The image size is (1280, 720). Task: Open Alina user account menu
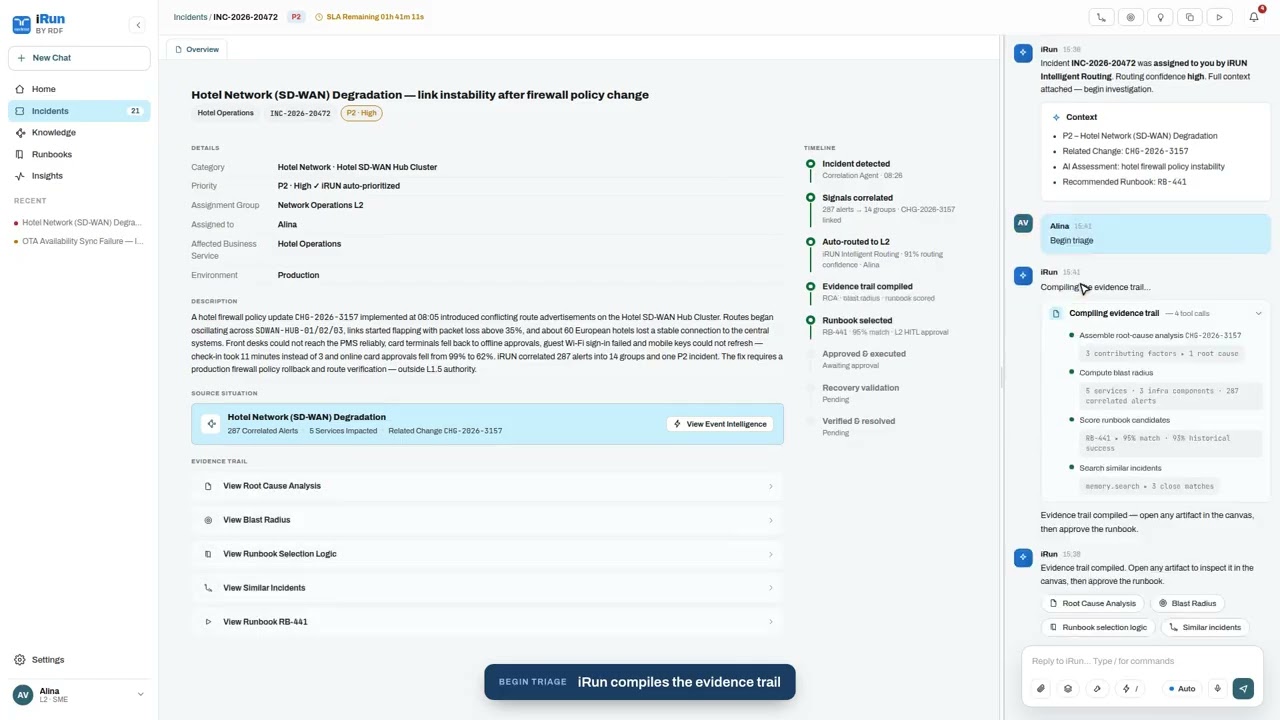[79, 695]
